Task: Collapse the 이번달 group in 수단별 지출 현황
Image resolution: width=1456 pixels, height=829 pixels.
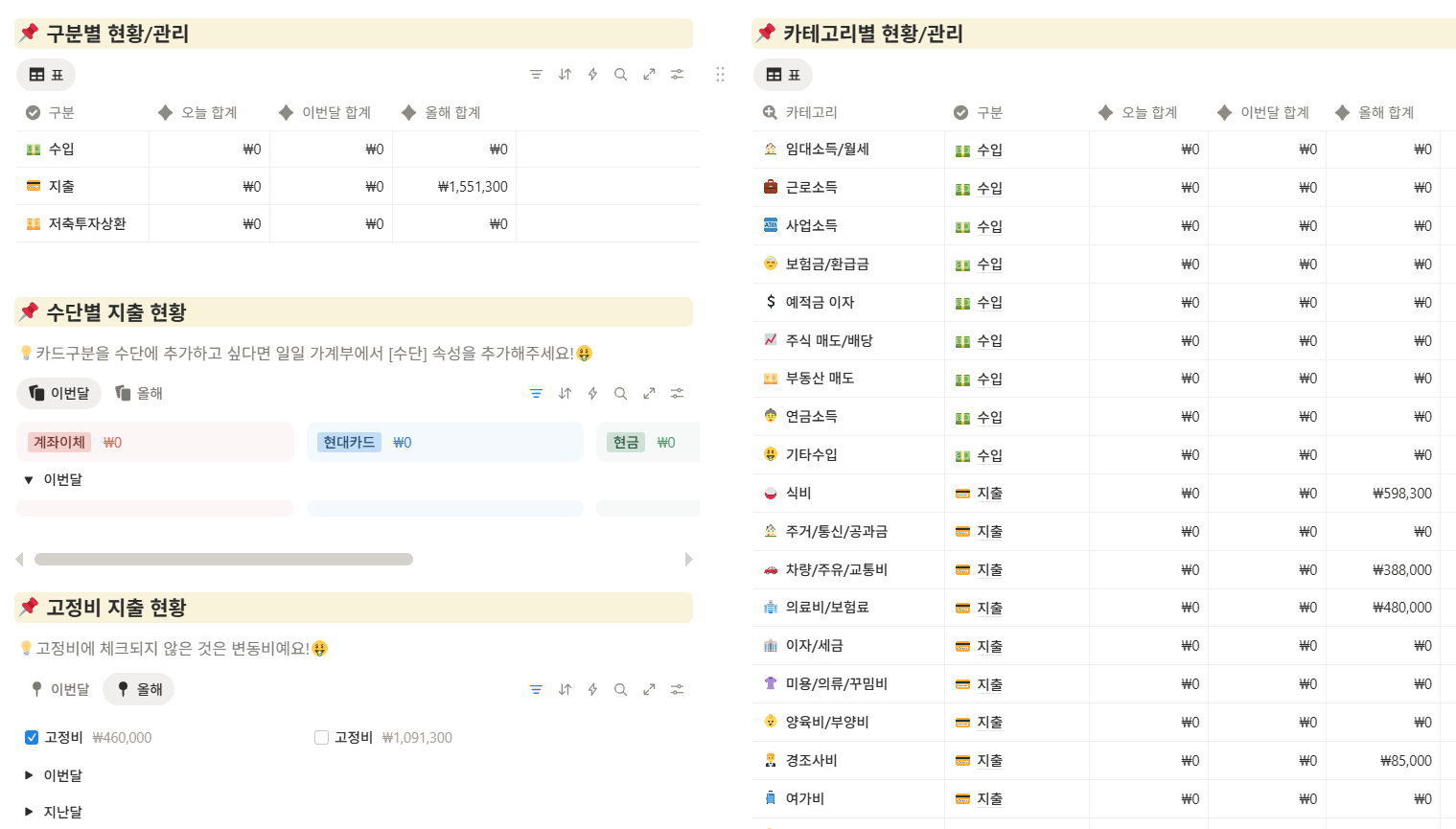Action: click(x=28, y=479)
